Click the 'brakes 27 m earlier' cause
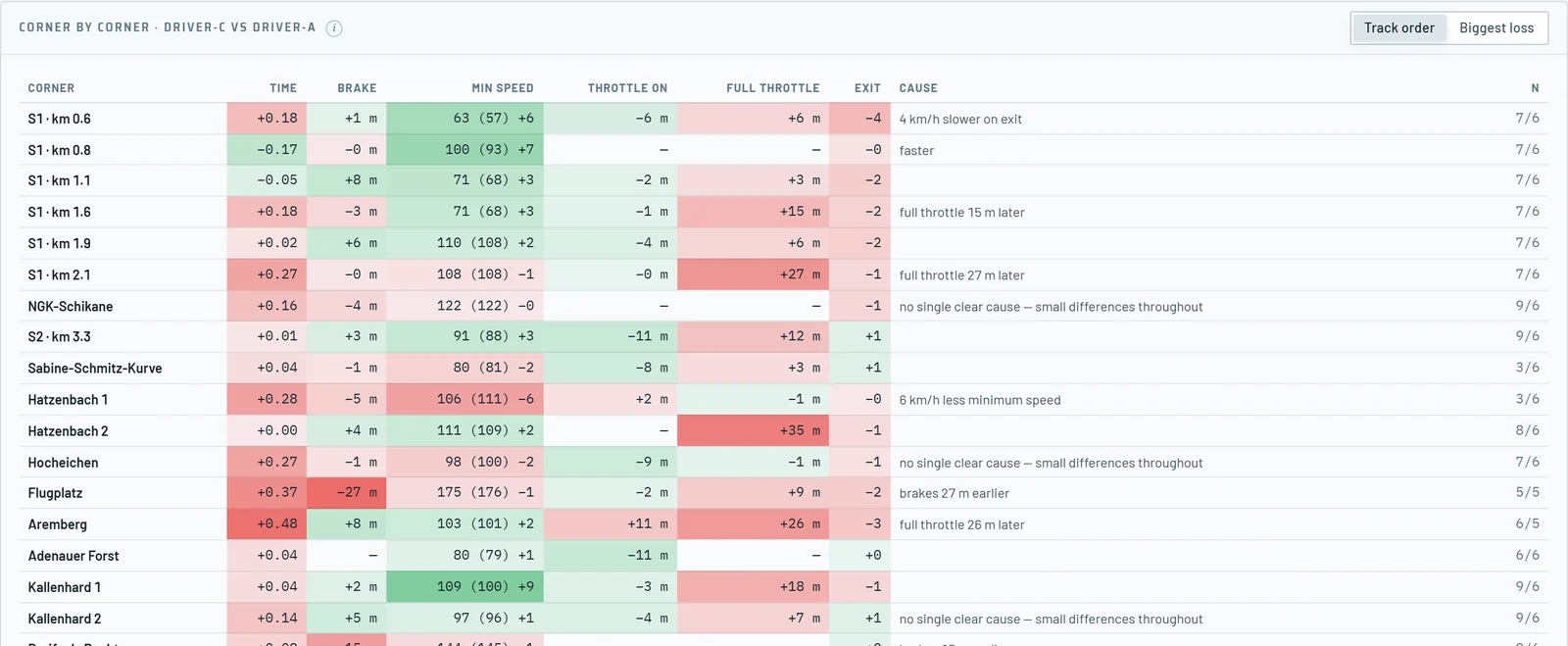The image size is (1568, 646). pos(954,494)
